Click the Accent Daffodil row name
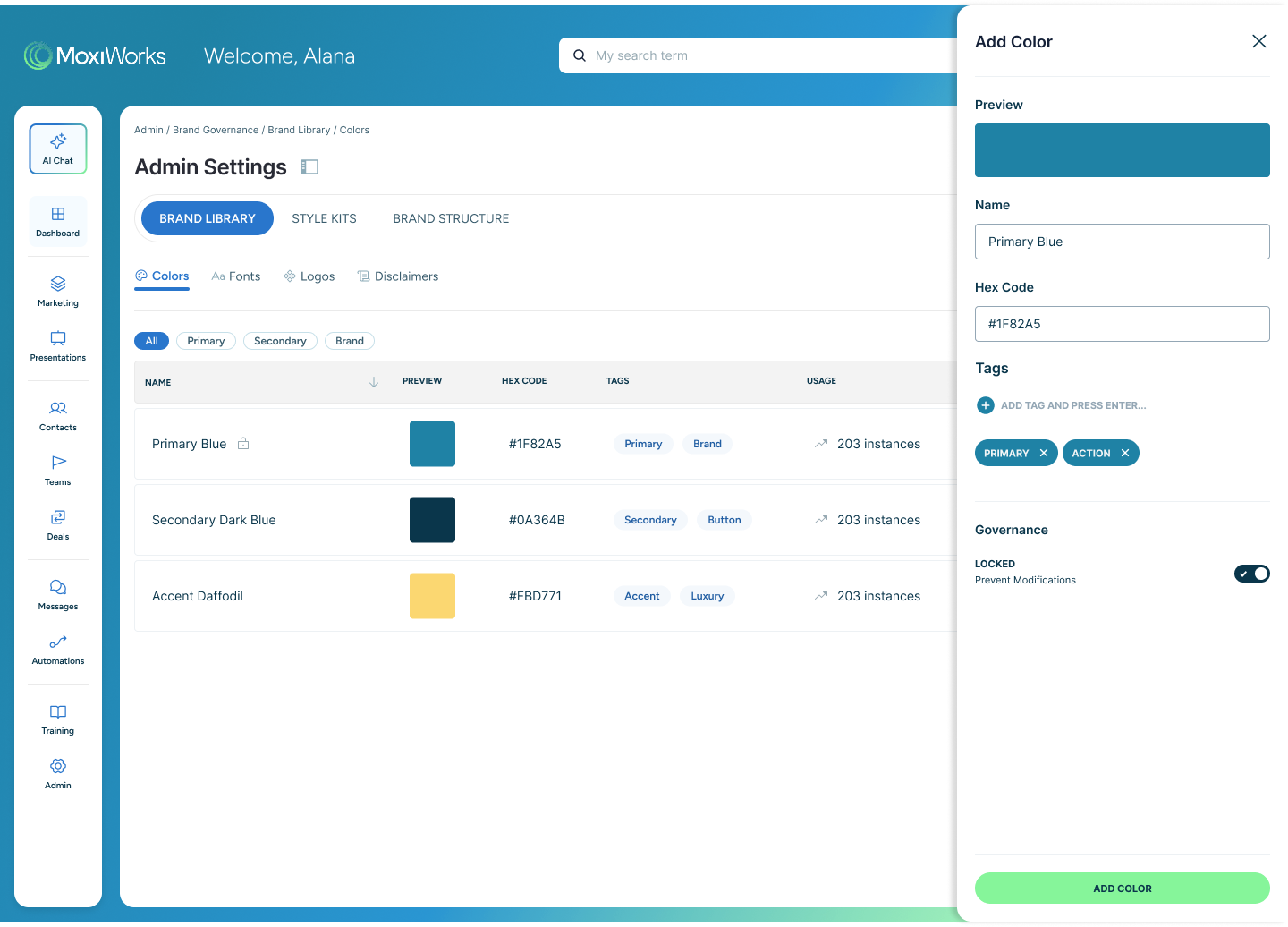Screen dimensions: 1288x927 coord(198,596)
